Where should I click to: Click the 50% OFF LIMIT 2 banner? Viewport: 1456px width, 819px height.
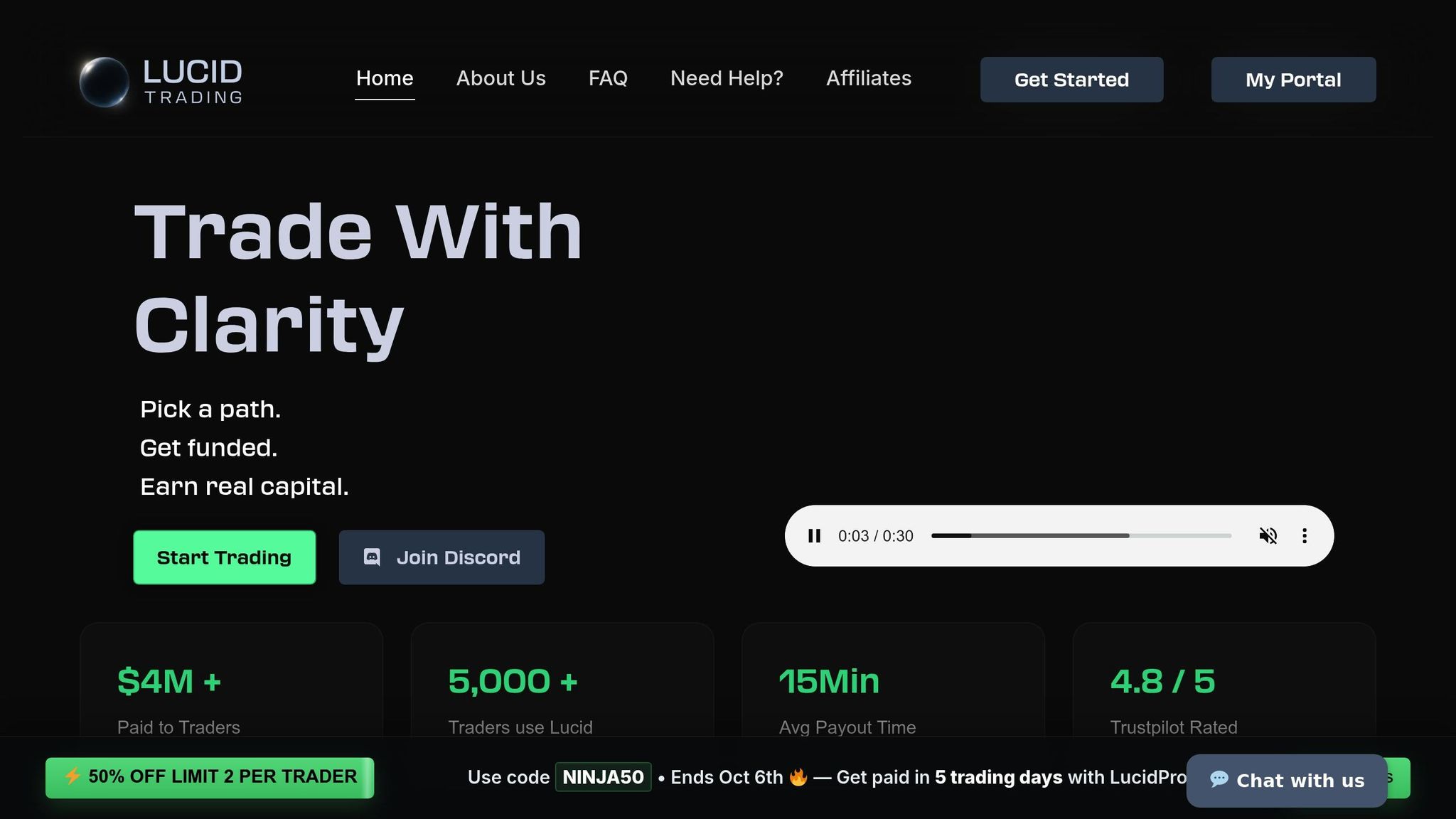pyautogui.click(x=210, y=777)
